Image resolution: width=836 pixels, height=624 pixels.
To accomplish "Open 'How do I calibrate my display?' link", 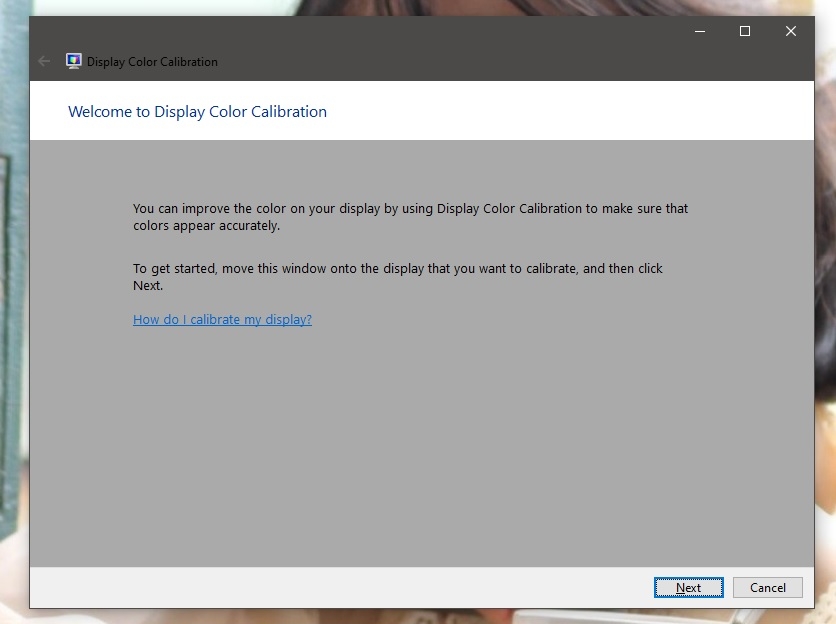I will 222,319.
